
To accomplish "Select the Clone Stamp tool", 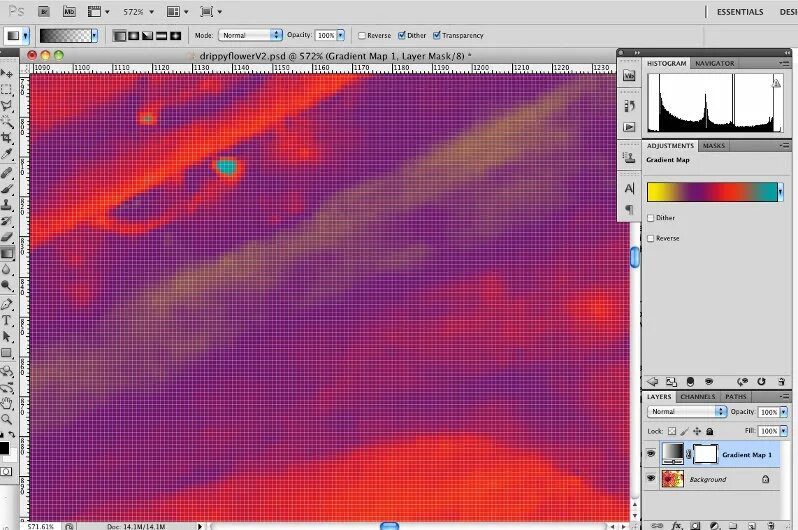I will [x=7, y=205].
